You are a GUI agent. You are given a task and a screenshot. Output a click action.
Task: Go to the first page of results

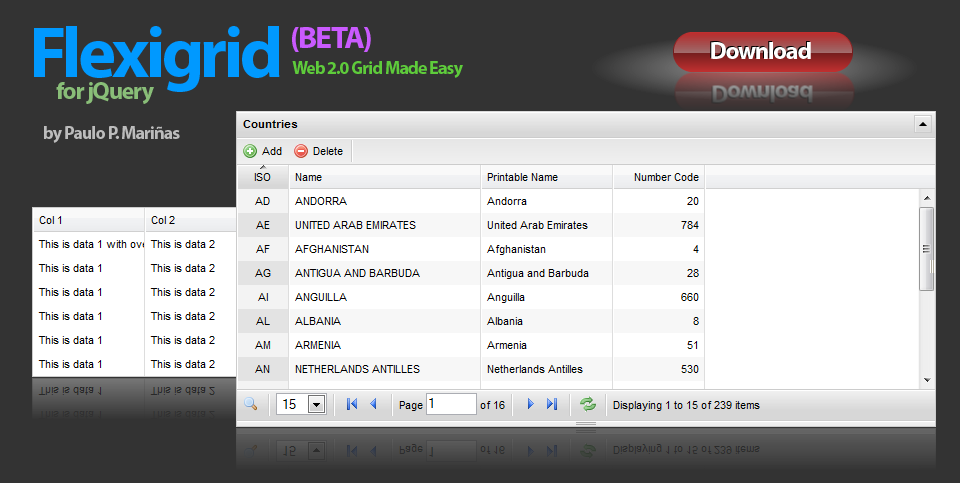point(352,404)
